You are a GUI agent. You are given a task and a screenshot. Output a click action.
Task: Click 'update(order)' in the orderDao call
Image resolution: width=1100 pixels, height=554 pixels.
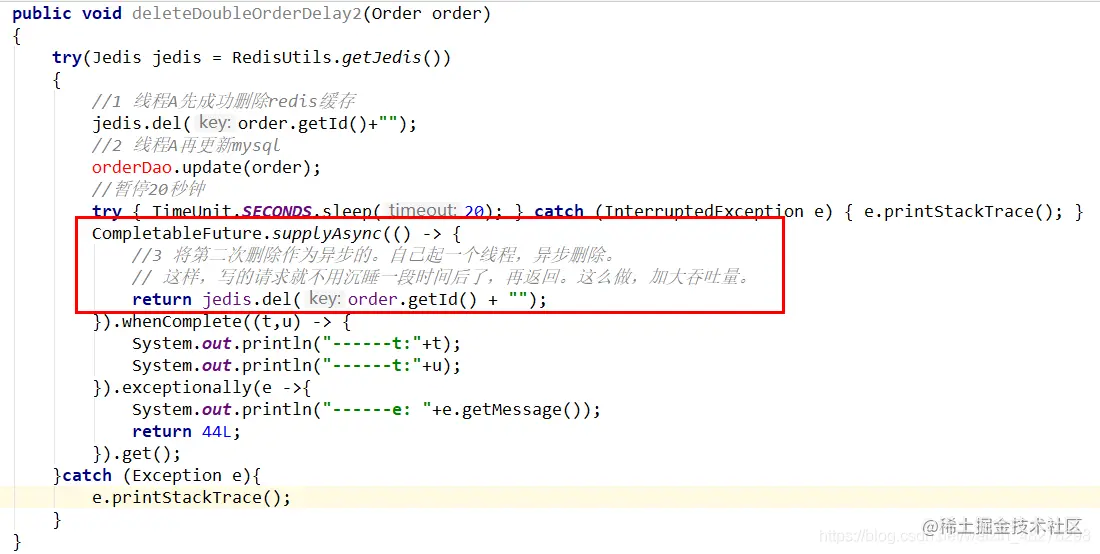click(x=246, y=168)
